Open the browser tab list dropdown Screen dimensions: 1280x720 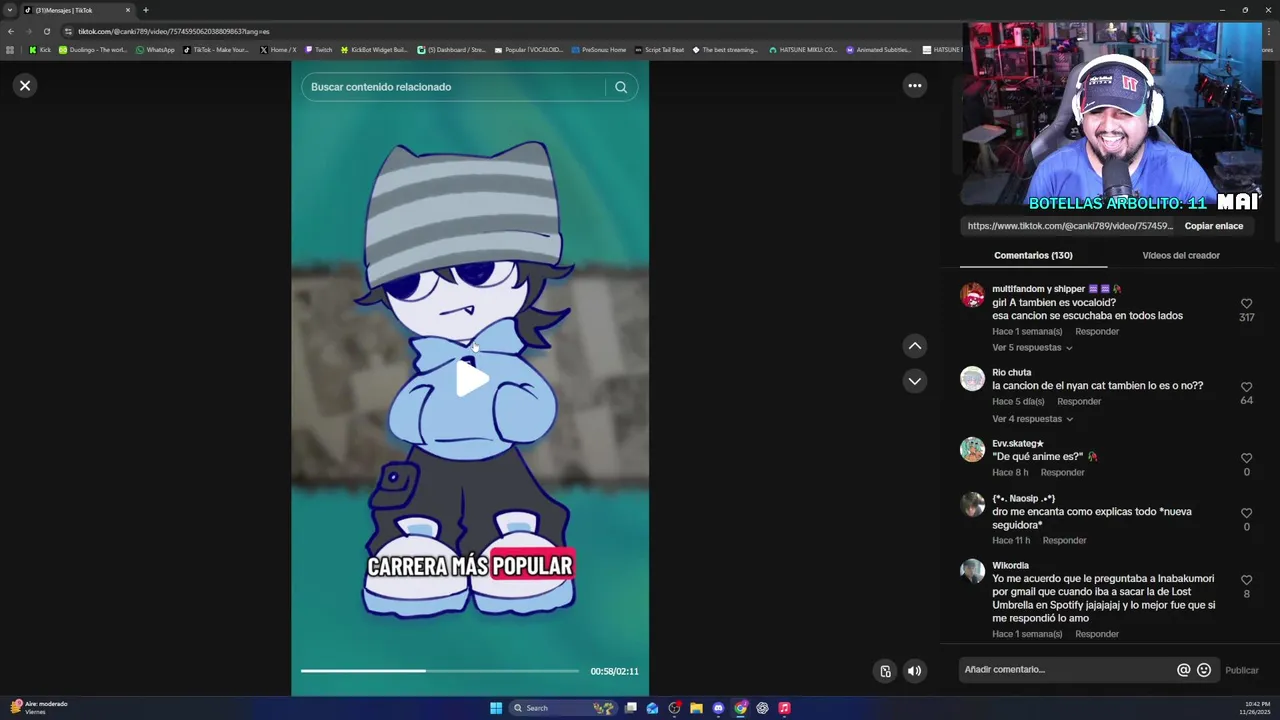tap(10, 10)
